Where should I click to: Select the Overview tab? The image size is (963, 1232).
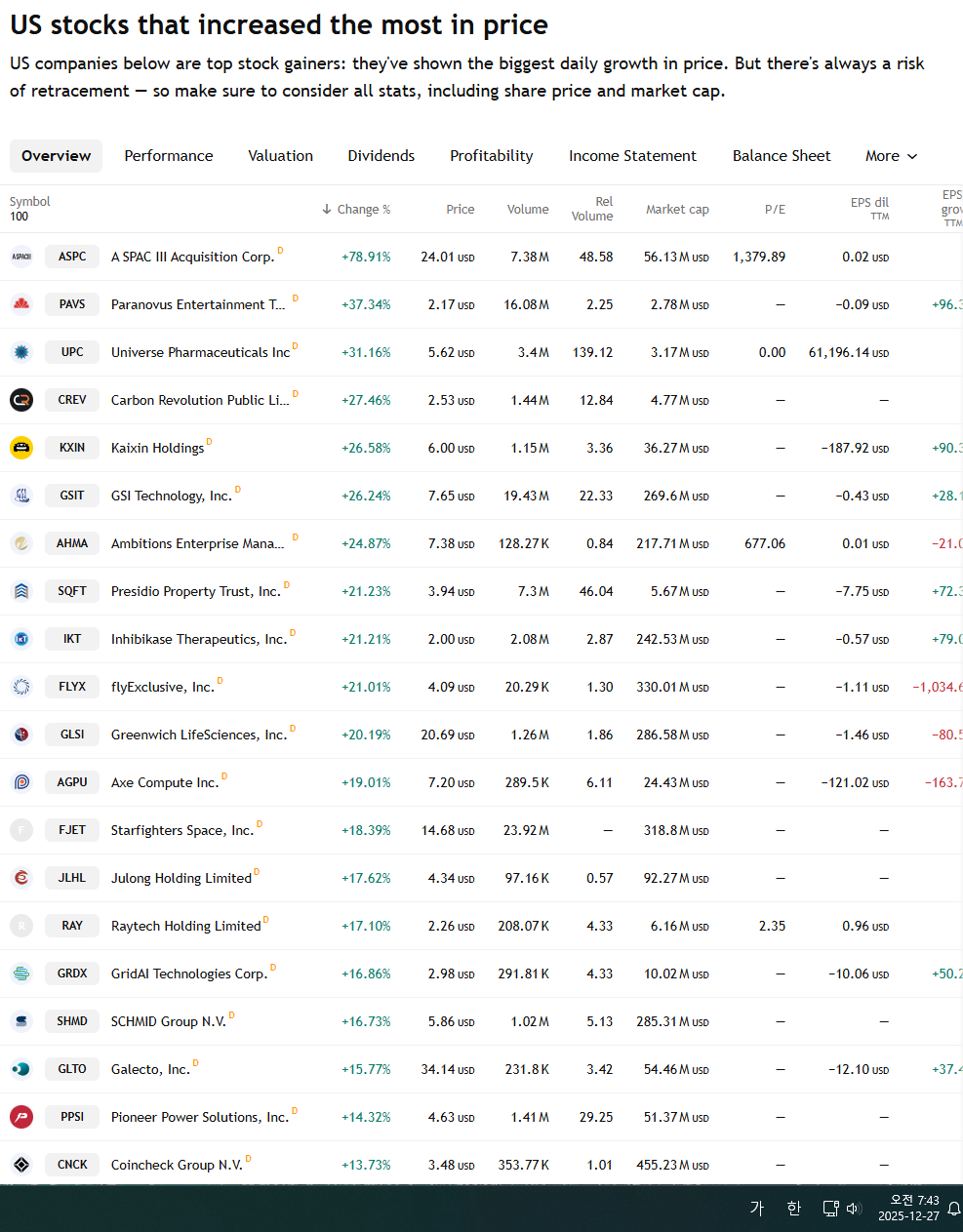point(56,156)
